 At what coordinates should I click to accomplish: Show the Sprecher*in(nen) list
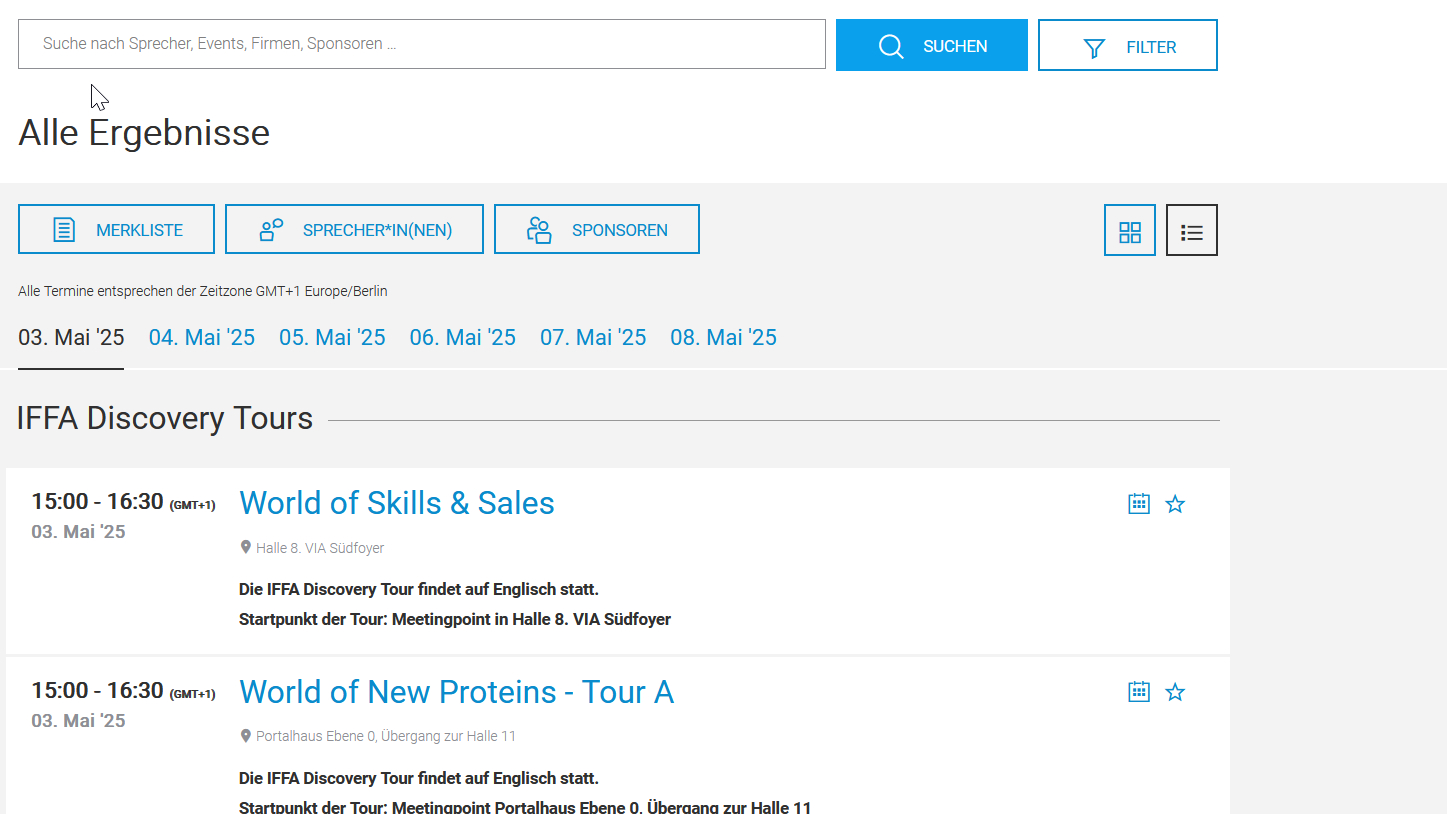tap(354, 230)
